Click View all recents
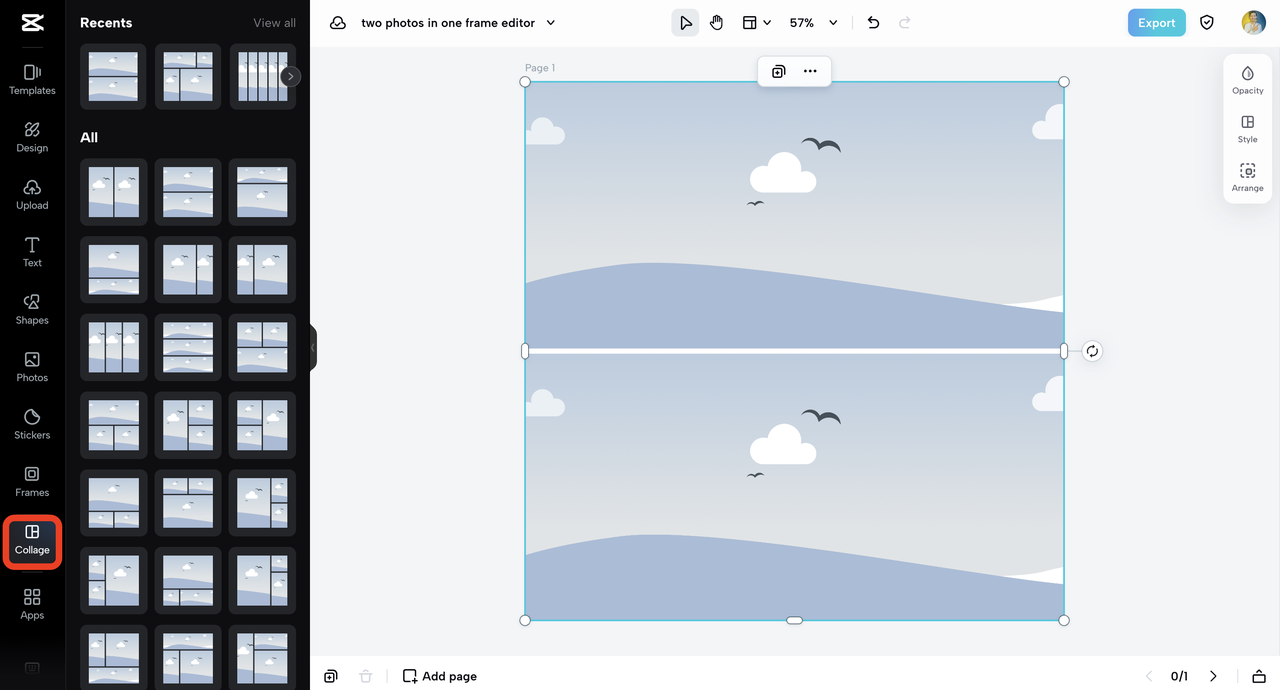Screen dimensions: 1280x690 [x=274, y=23]
